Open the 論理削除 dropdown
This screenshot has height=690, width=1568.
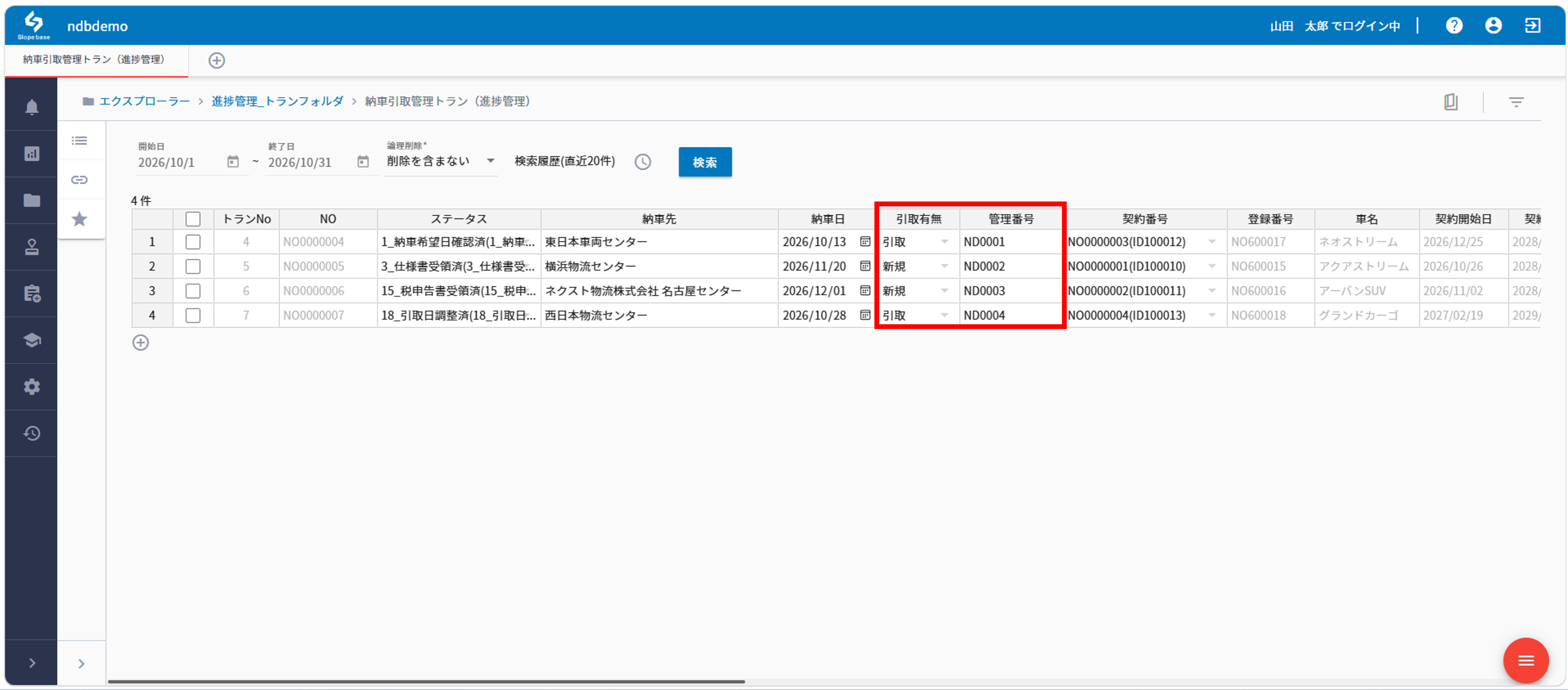[441, 161]
